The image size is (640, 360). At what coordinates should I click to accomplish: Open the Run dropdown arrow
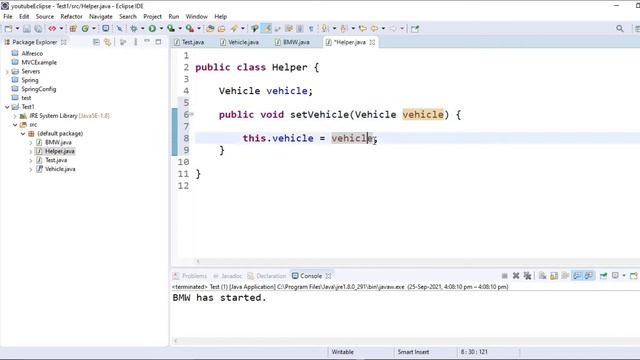click(161, 29)
